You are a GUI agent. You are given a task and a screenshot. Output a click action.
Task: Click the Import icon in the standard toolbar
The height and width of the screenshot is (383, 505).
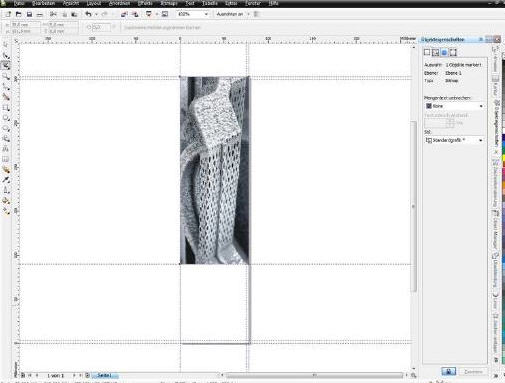click(124, 14)
